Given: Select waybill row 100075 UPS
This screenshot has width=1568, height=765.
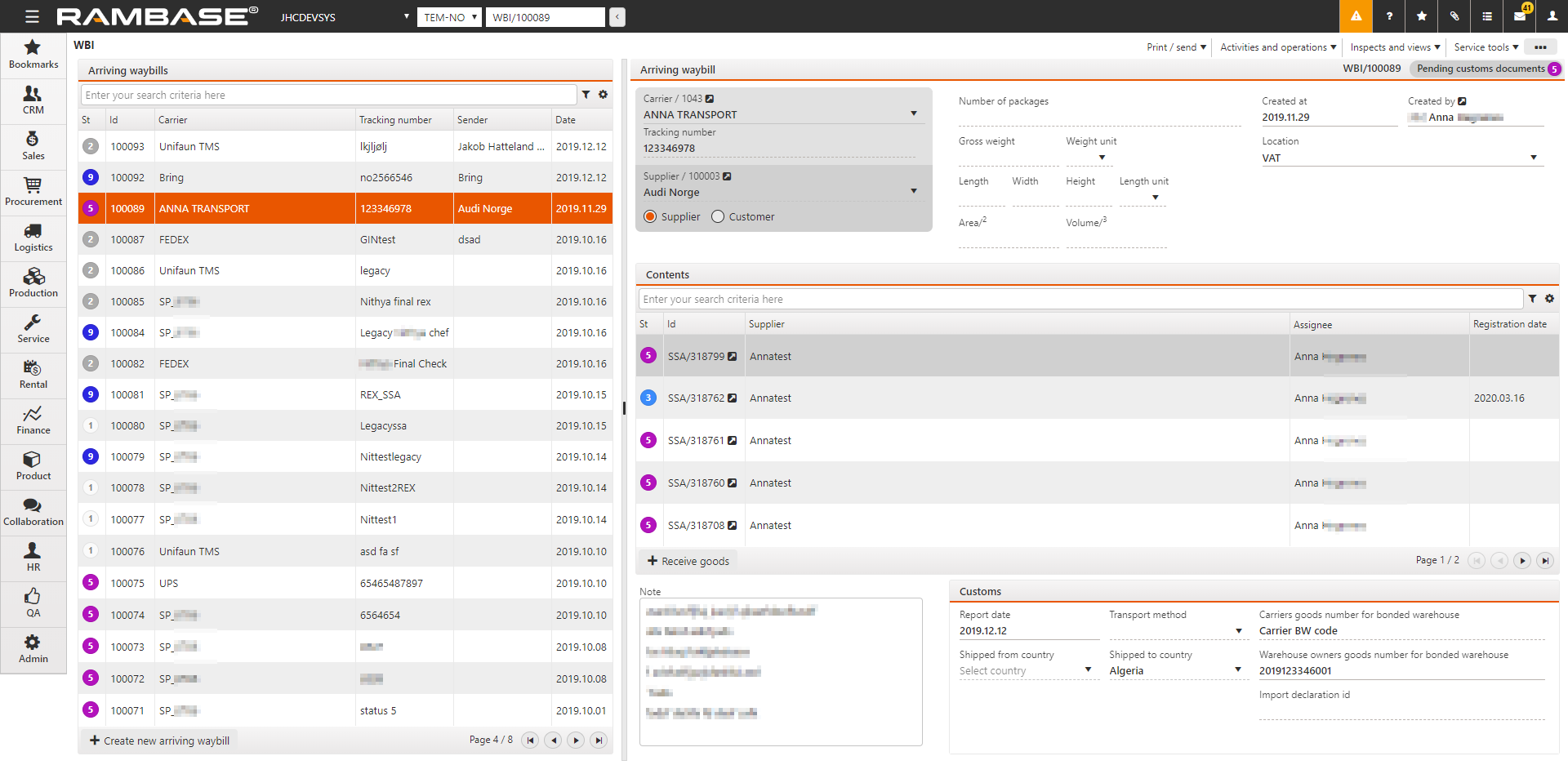Looking at the screenshot, I should tap(345, 583).
